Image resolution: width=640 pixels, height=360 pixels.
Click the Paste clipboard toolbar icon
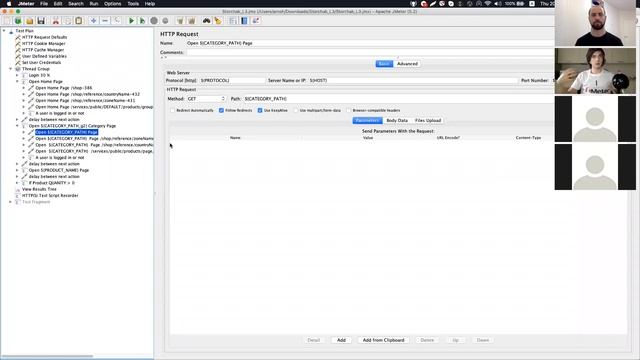pyautogui.click(x=79, y=20)
